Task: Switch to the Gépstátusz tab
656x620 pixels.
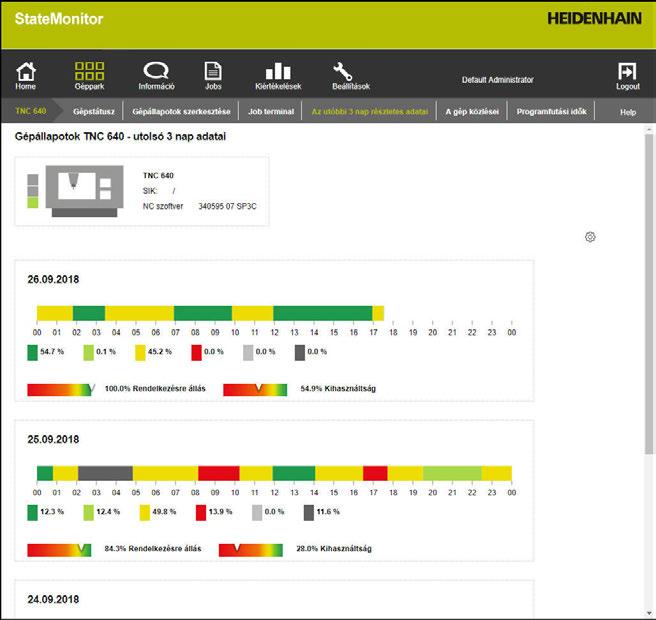Action: click(x=94, y=112)
